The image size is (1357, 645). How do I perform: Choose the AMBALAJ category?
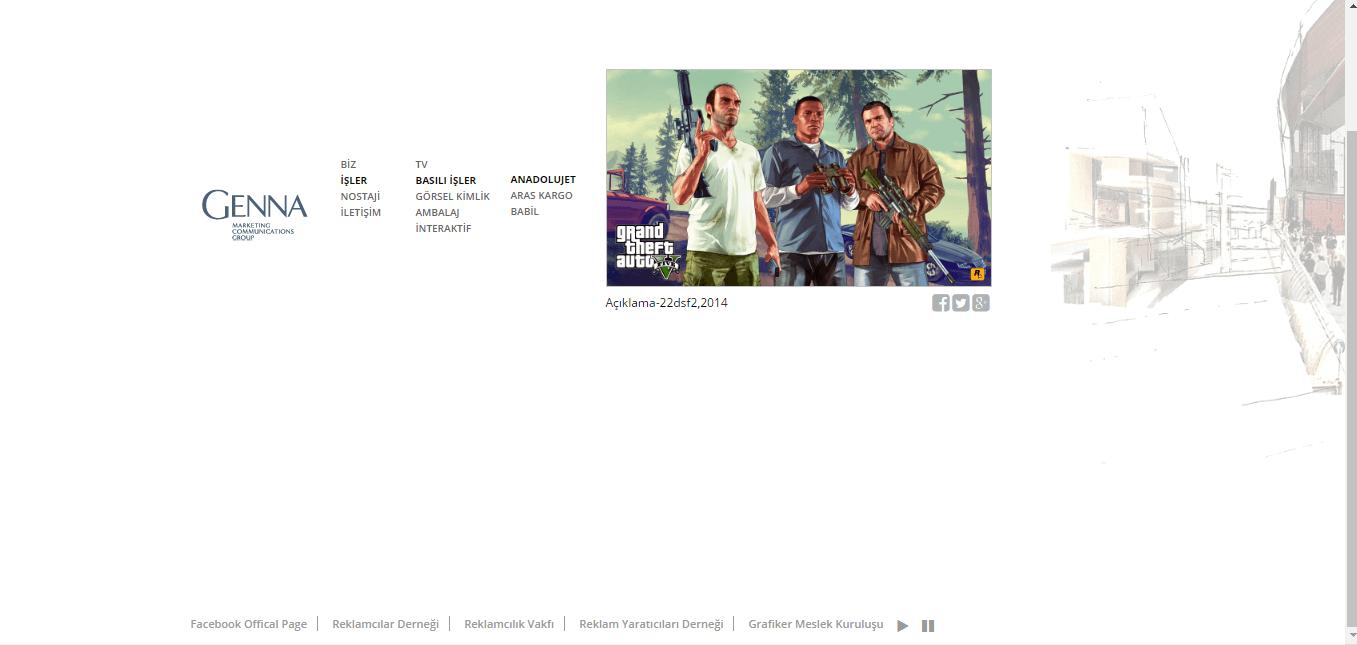pos(437,213)
